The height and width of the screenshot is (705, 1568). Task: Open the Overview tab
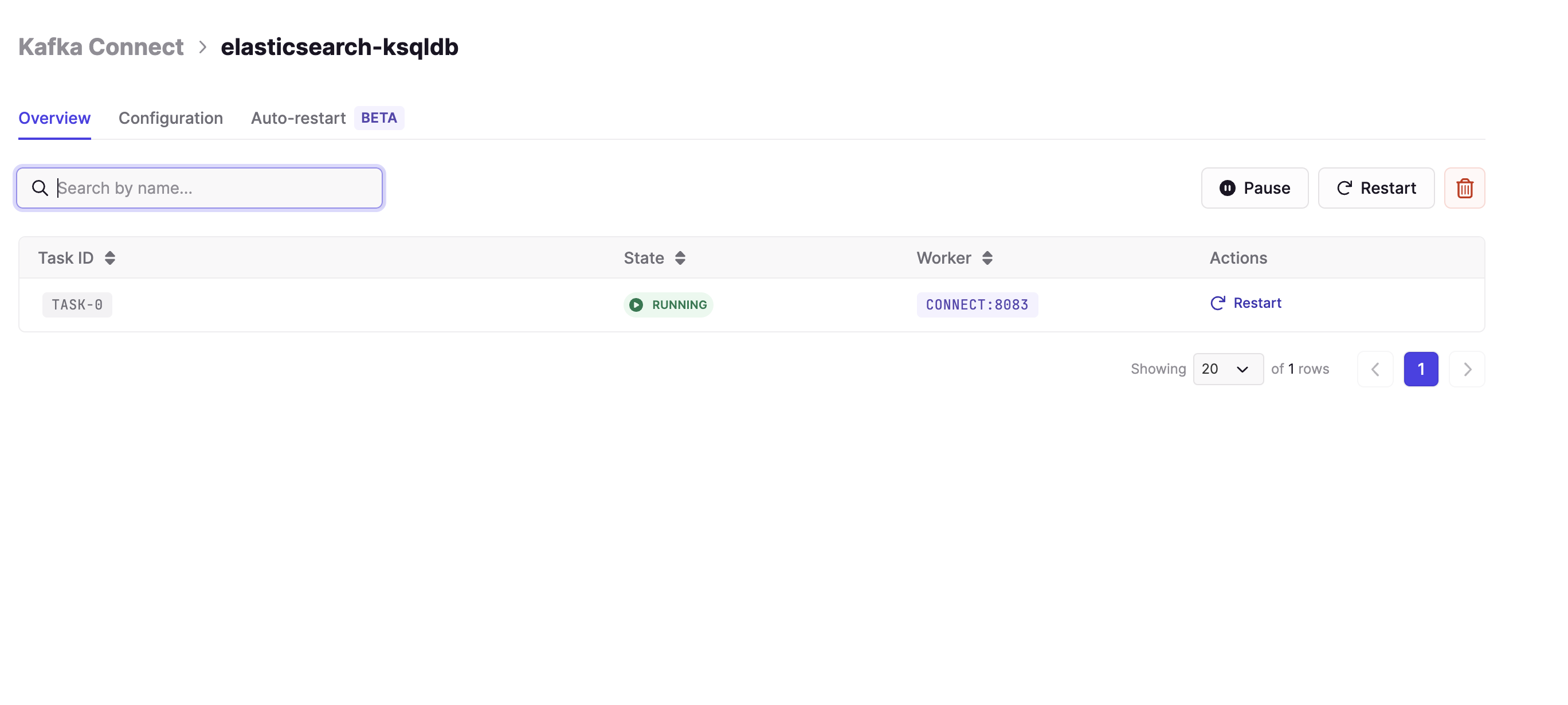click(54, 118)
